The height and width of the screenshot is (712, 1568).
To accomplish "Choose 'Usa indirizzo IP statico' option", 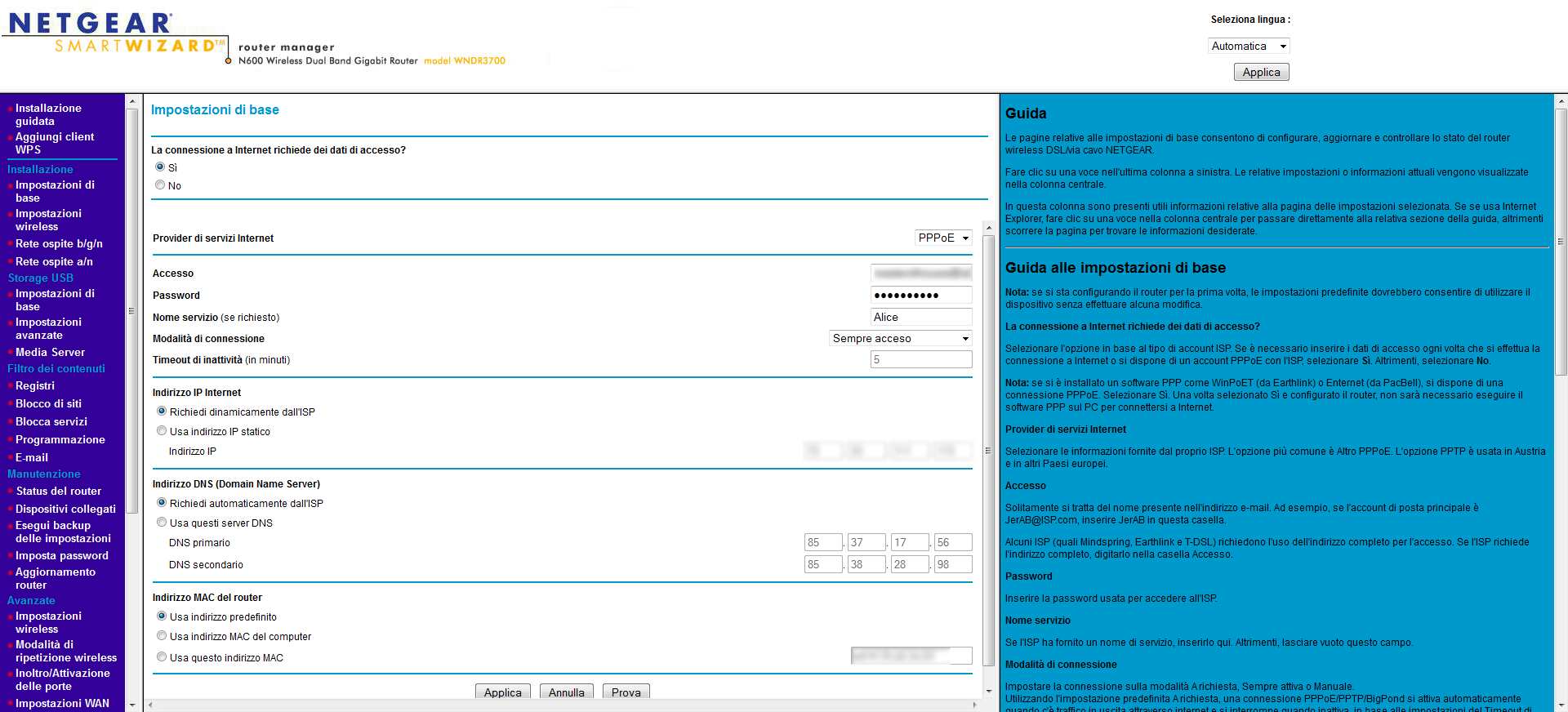I will coord(162,431).
